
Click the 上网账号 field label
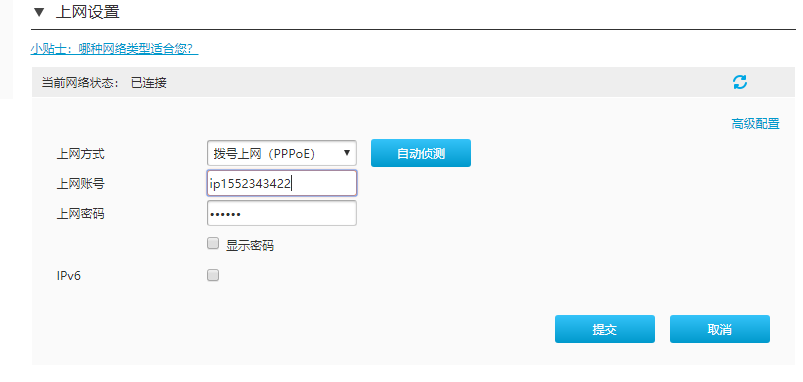80,183
